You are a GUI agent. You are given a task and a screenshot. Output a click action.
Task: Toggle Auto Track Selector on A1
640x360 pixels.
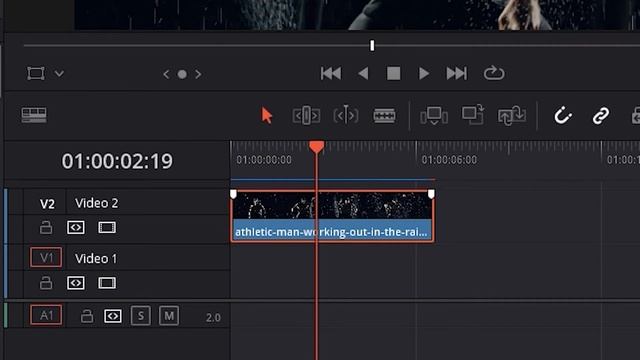click(x=113, y=316)
